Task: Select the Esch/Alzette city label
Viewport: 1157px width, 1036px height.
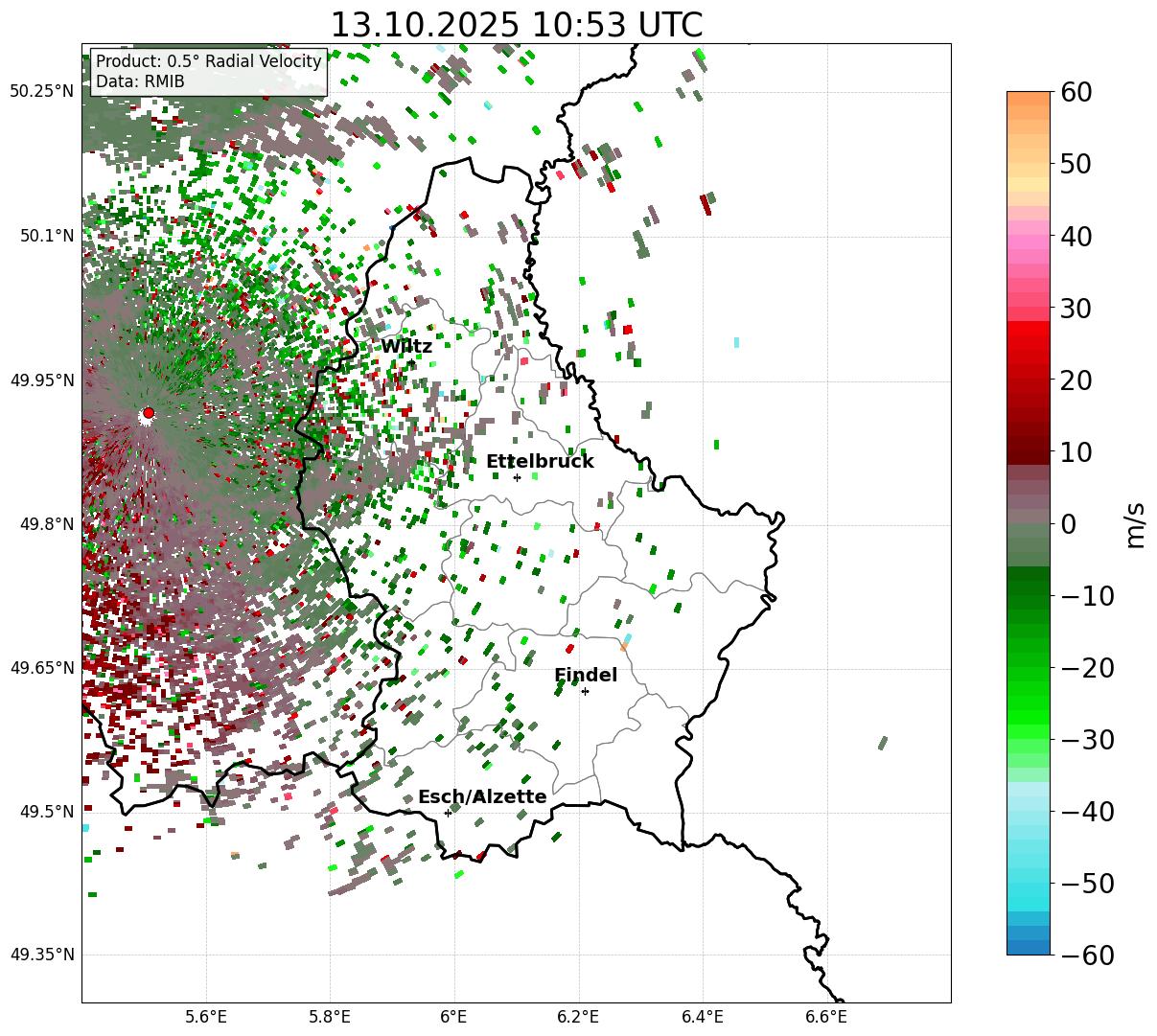Action: click(x=482, y=797)
